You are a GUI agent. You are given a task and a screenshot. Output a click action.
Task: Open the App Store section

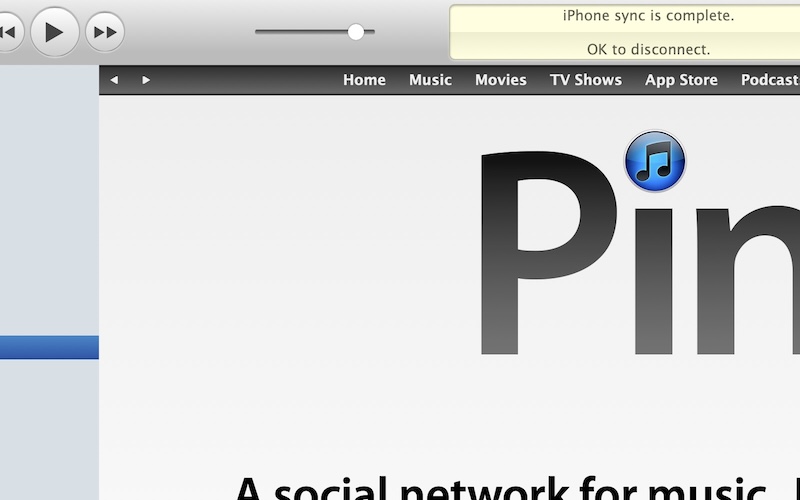tap(681, 80)
